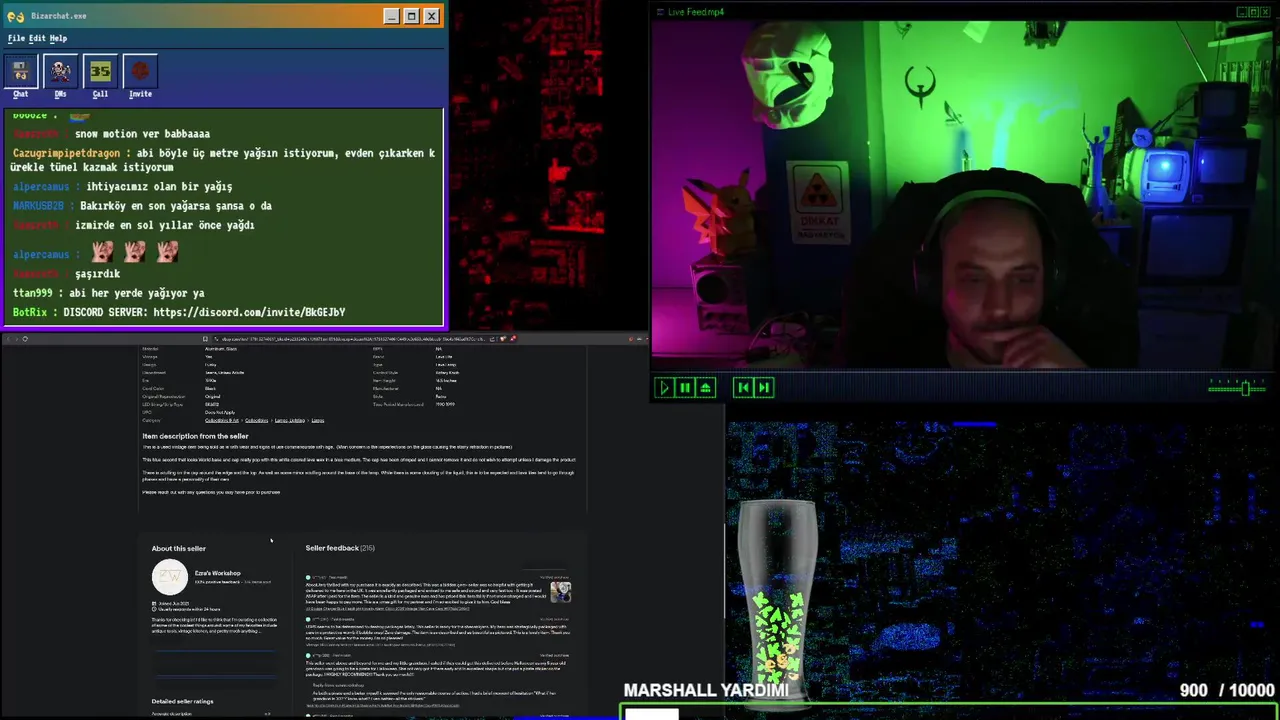Click the Cazugrimipetdragon username in chat
Viewport: 1280px width, 720px height.
pyautogui.click(x=66, y=153)
